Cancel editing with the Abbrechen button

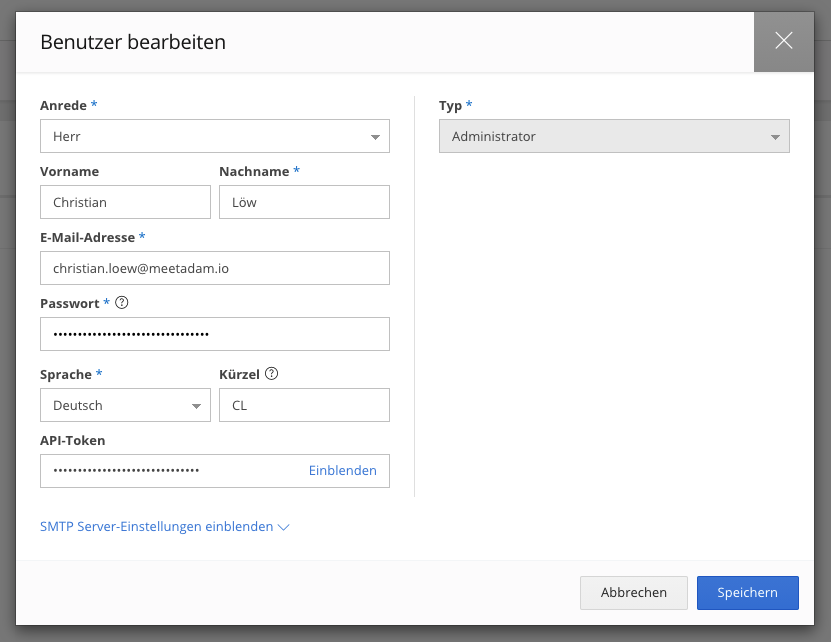(x=633, y=593)
